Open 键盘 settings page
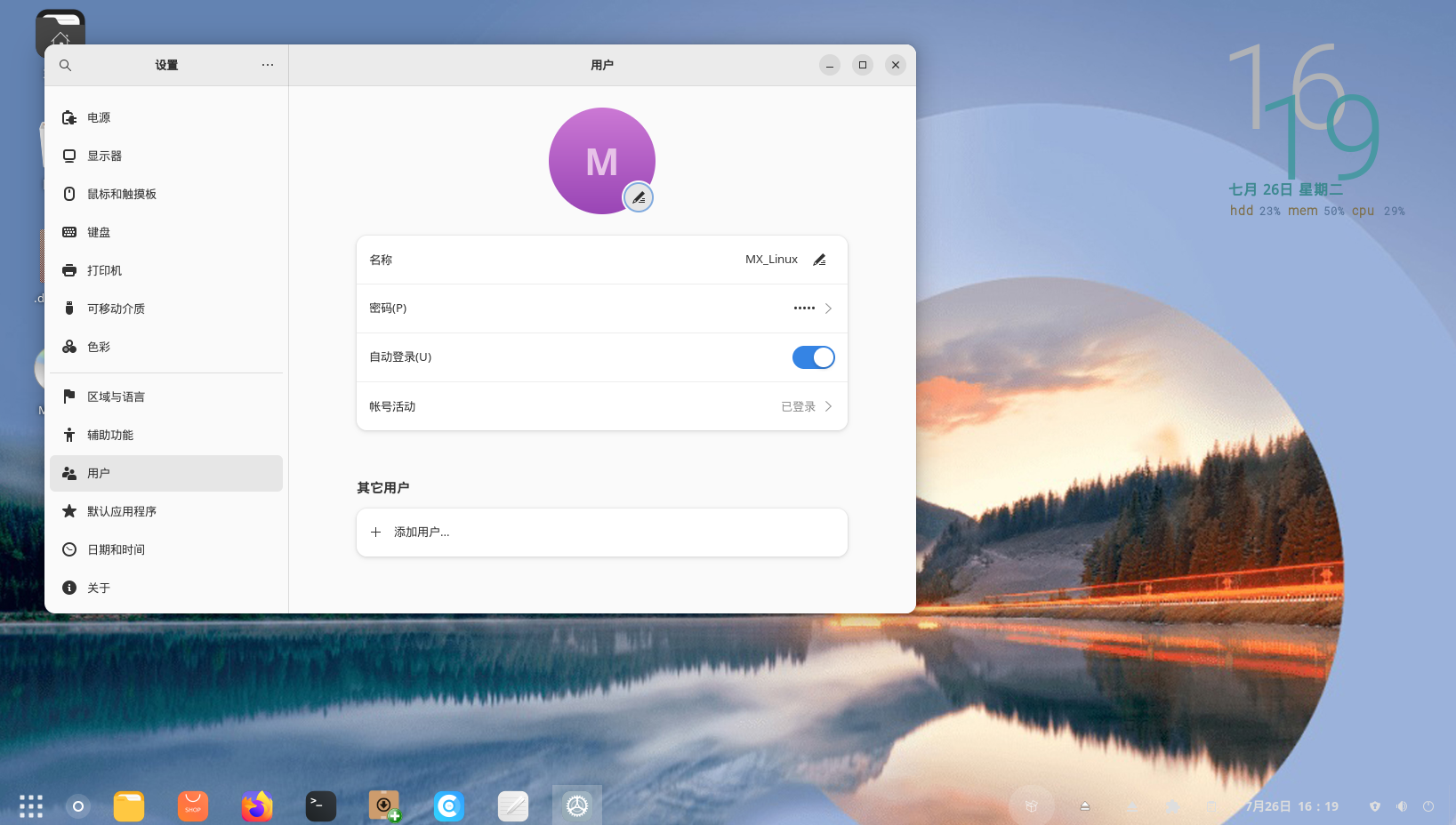This screenshot has height=825, width=1456. [166, 232]
